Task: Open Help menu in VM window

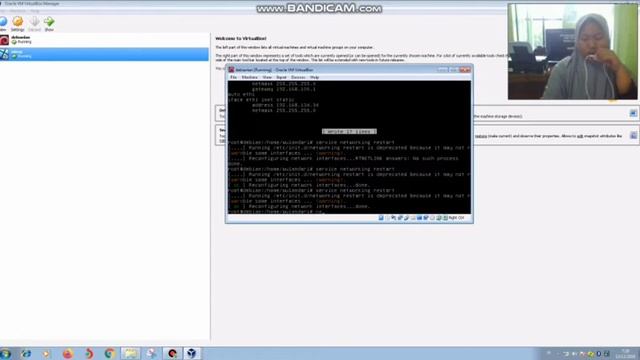Action: [x=314, y=77]
